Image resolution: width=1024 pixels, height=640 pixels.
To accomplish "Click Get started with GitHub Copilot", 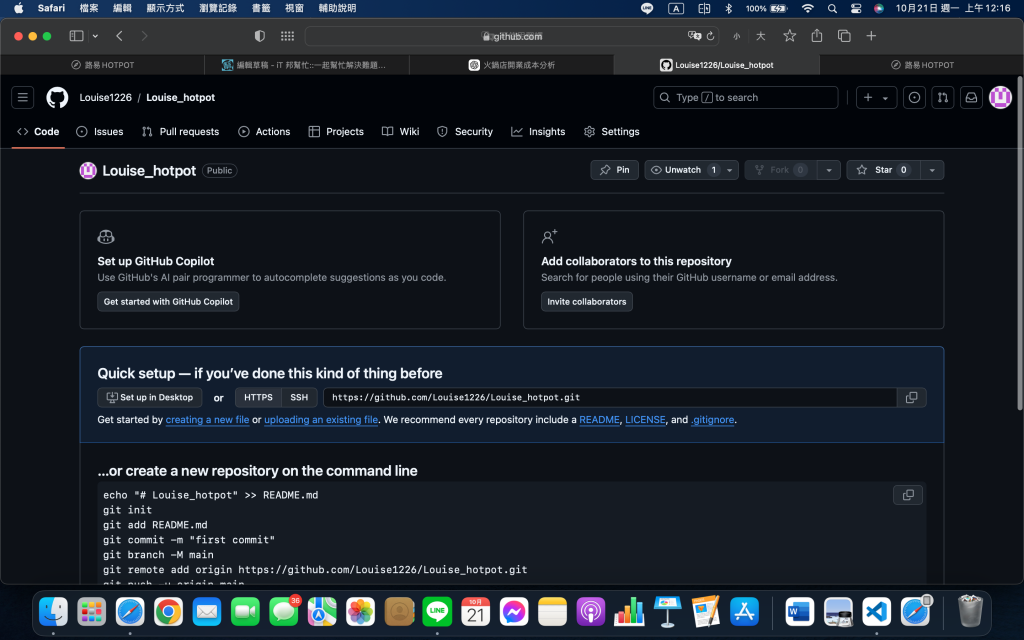I will tap(168, 302).
